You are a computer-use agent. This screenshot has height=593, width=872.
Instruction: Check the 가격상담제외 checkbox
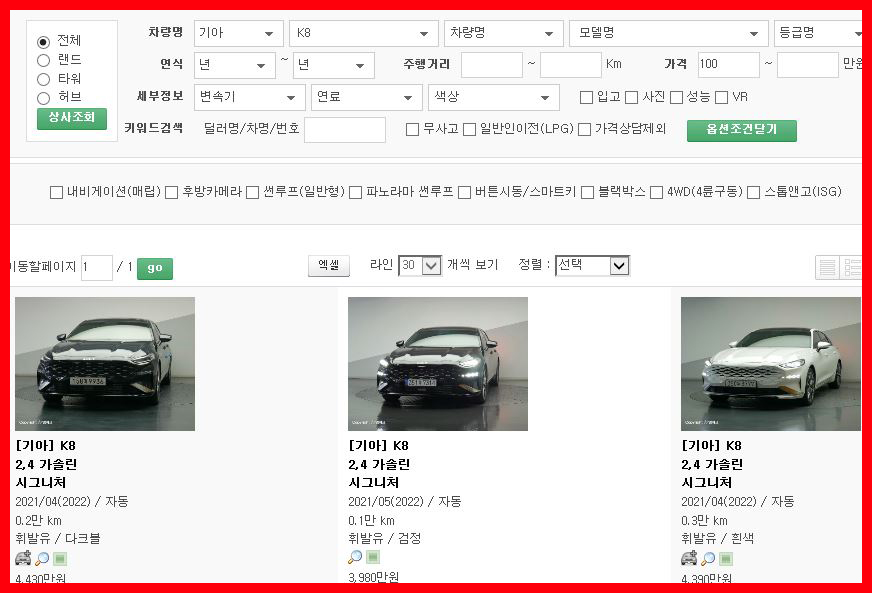(584, 130)
